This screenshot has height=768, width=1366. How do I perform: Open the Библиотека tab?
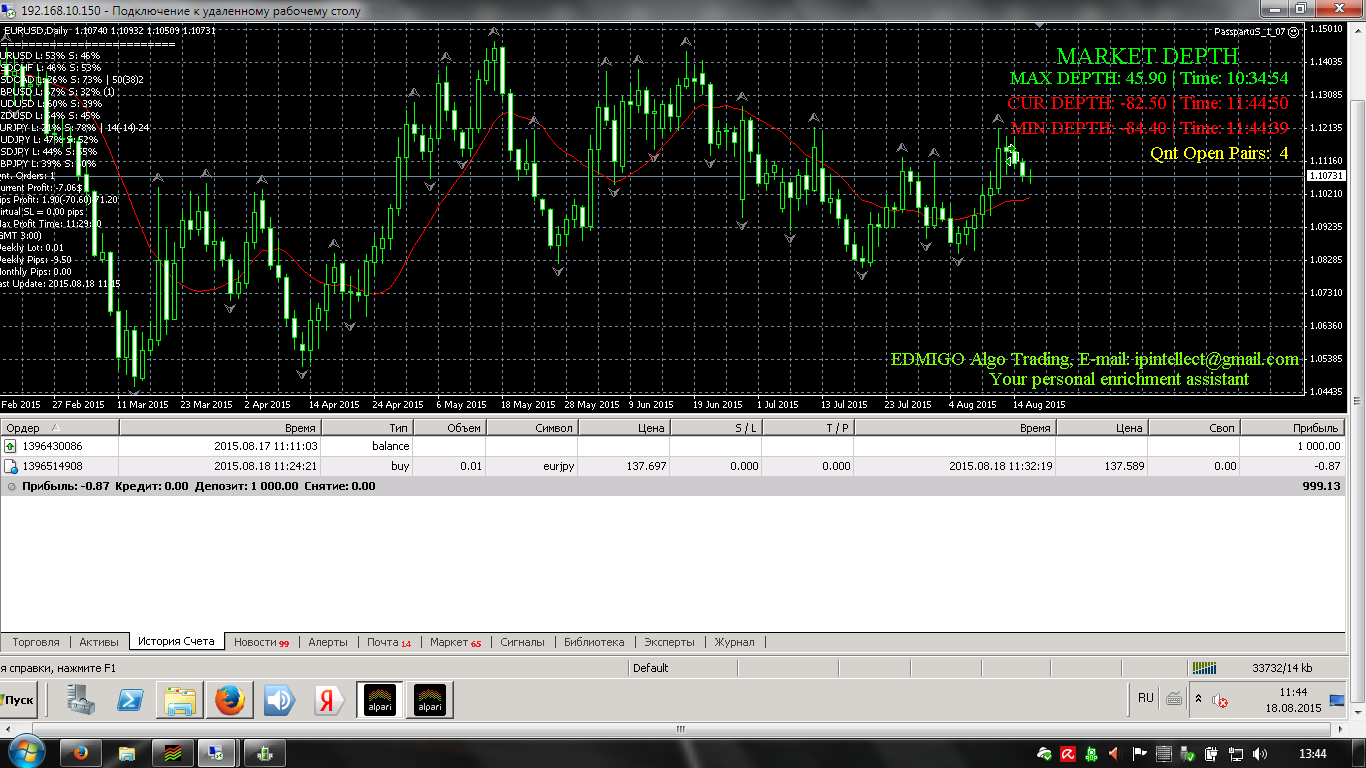pyautogui.click(x=594, y=642)
